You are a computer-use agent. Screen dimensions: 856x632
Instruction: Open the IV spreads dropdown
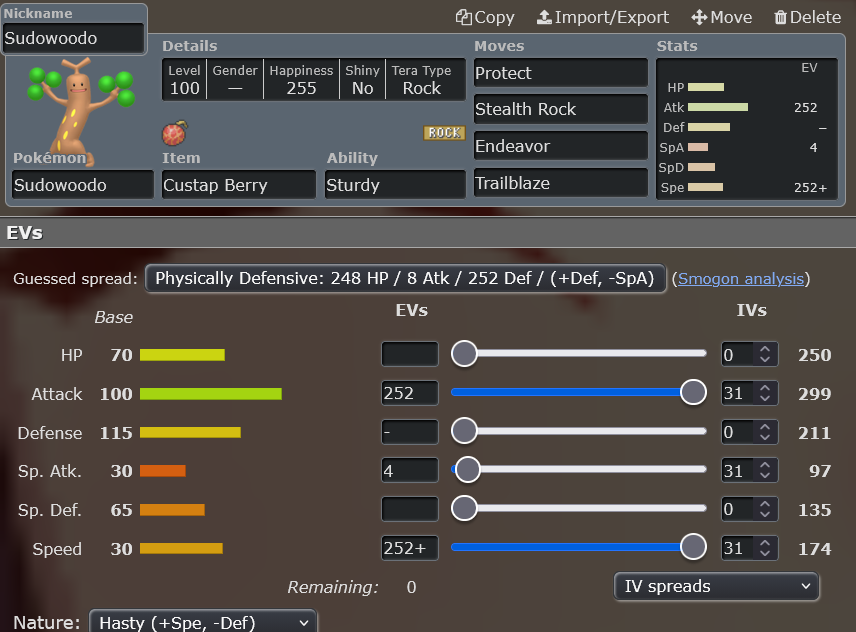tap(716, 586)
